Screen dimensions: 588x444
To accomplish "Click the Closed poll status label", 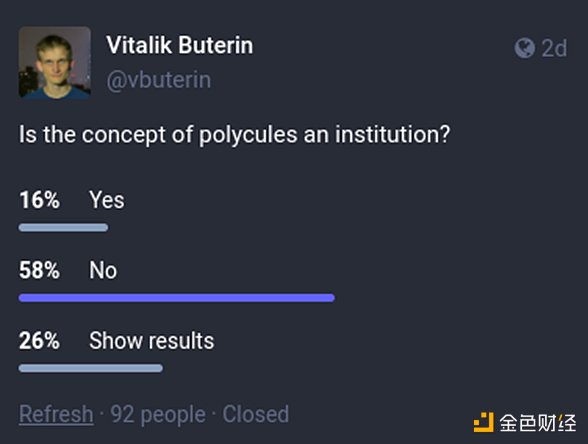I will (256, 414).
